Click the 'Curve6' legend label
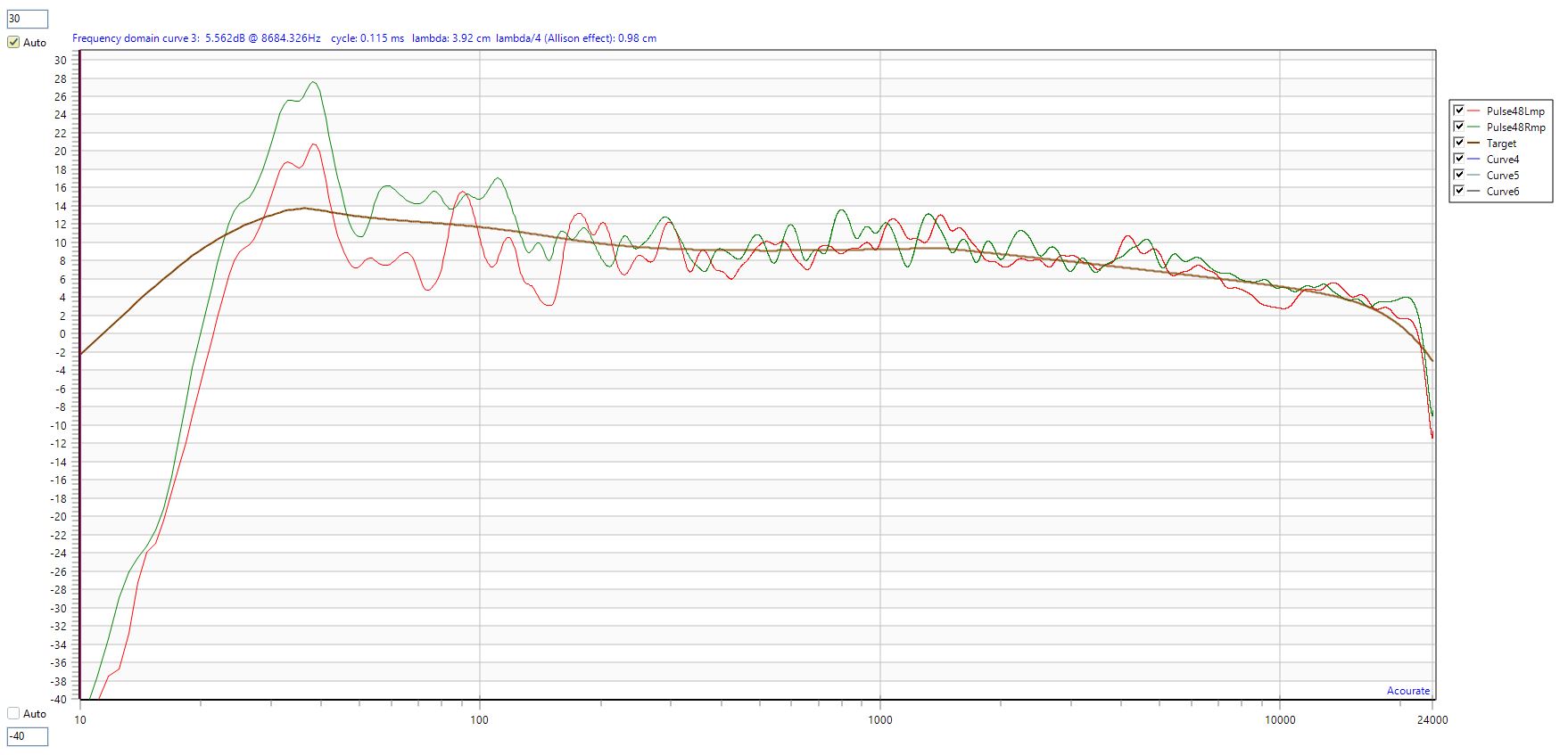 click(x=1503, y=192)
